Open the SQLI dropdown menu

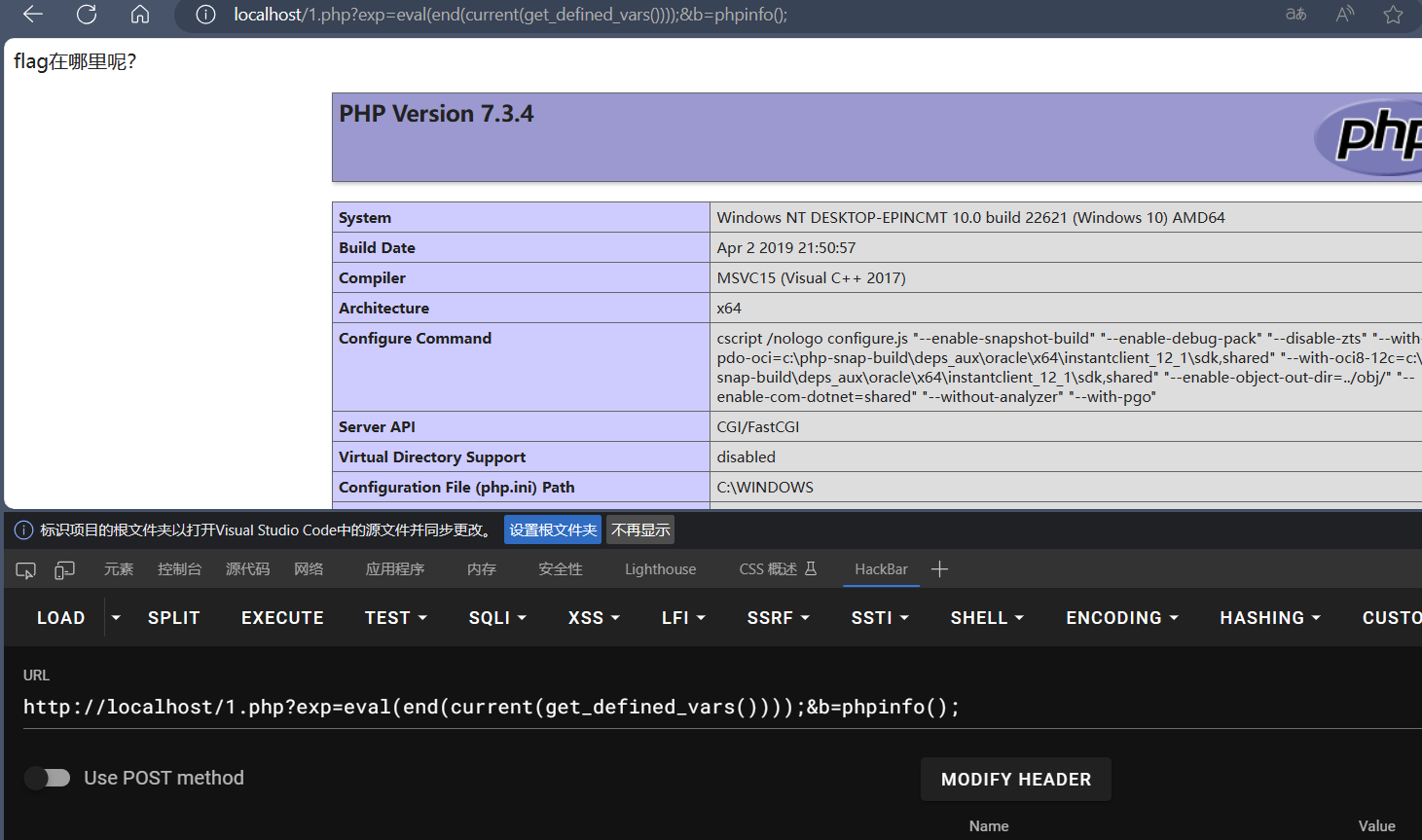(x=497, y=617)
